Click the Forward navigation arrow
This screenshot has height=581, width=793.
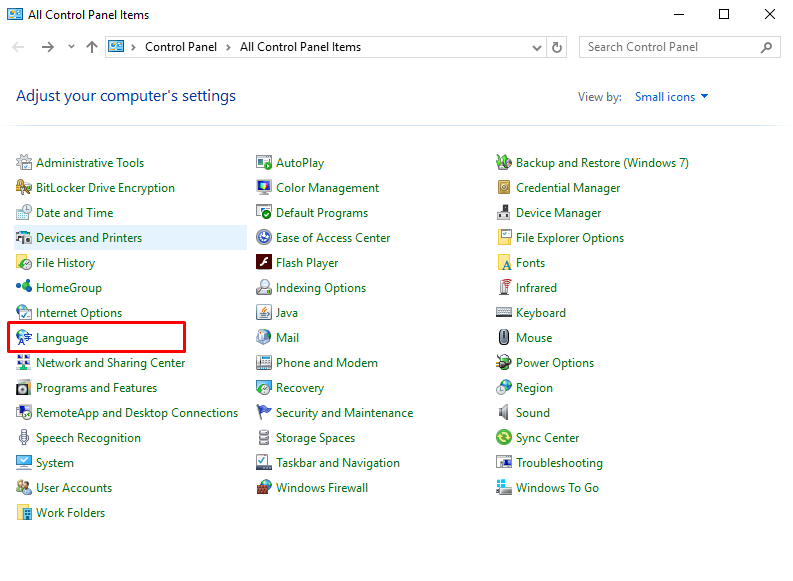click(x=48, y=47)
